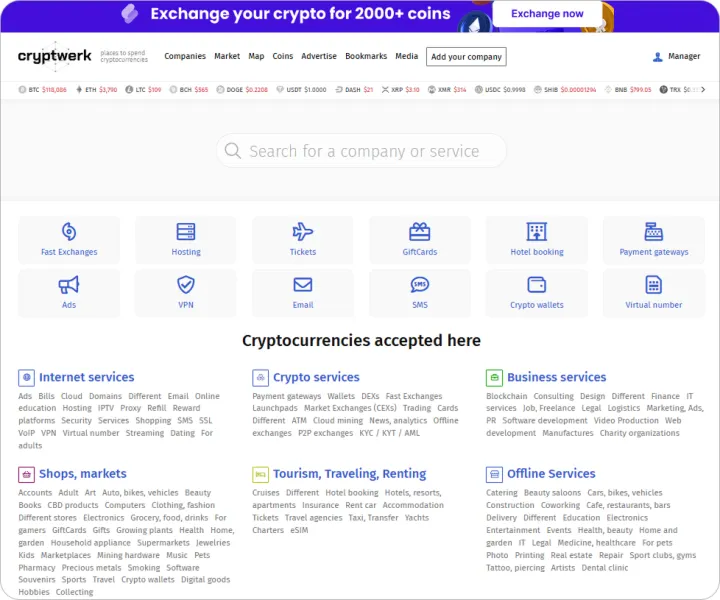Click the cryptwerk logo
720x600 pixels.
[x=55, y=56]
